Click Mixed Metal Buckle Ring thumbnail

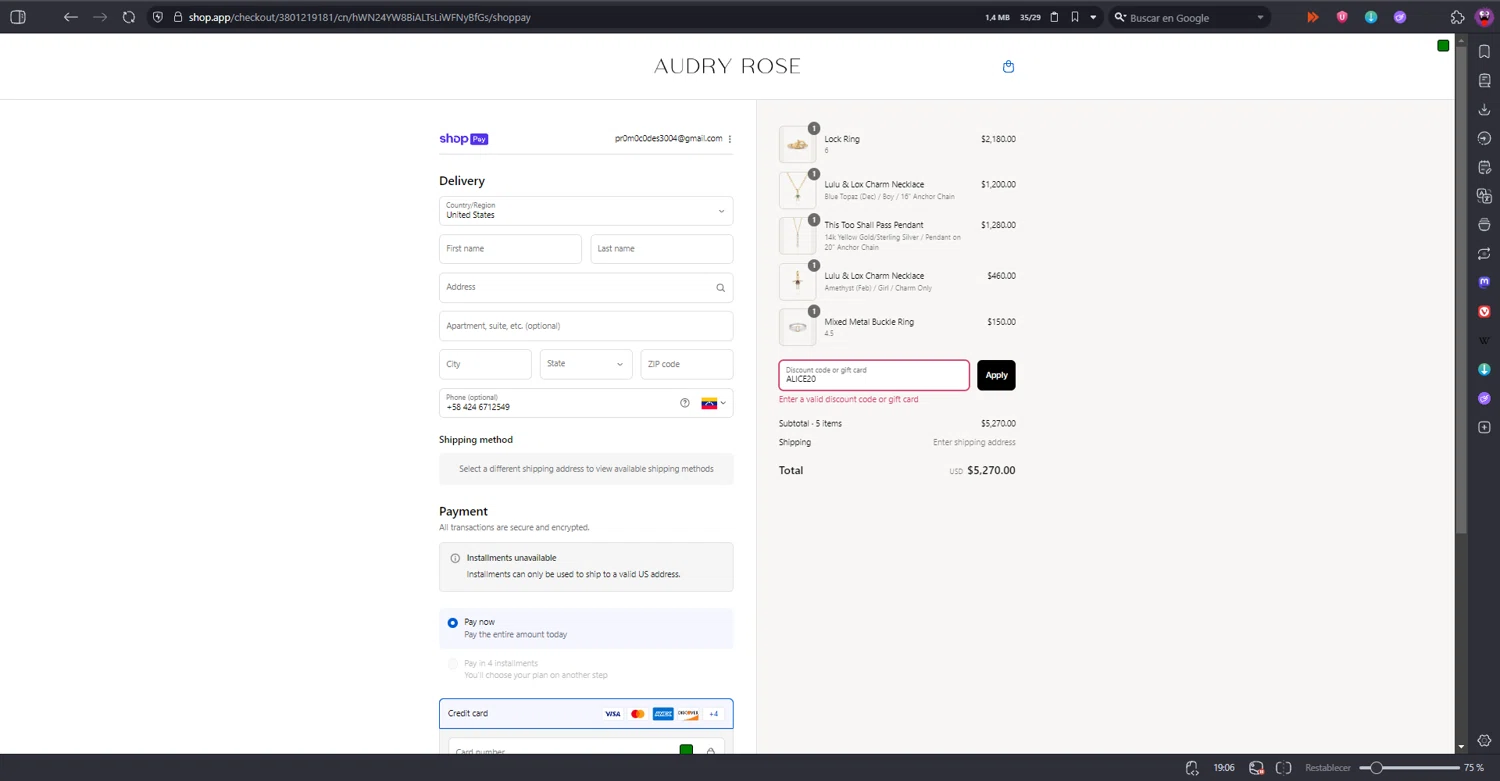click(797, 327)
